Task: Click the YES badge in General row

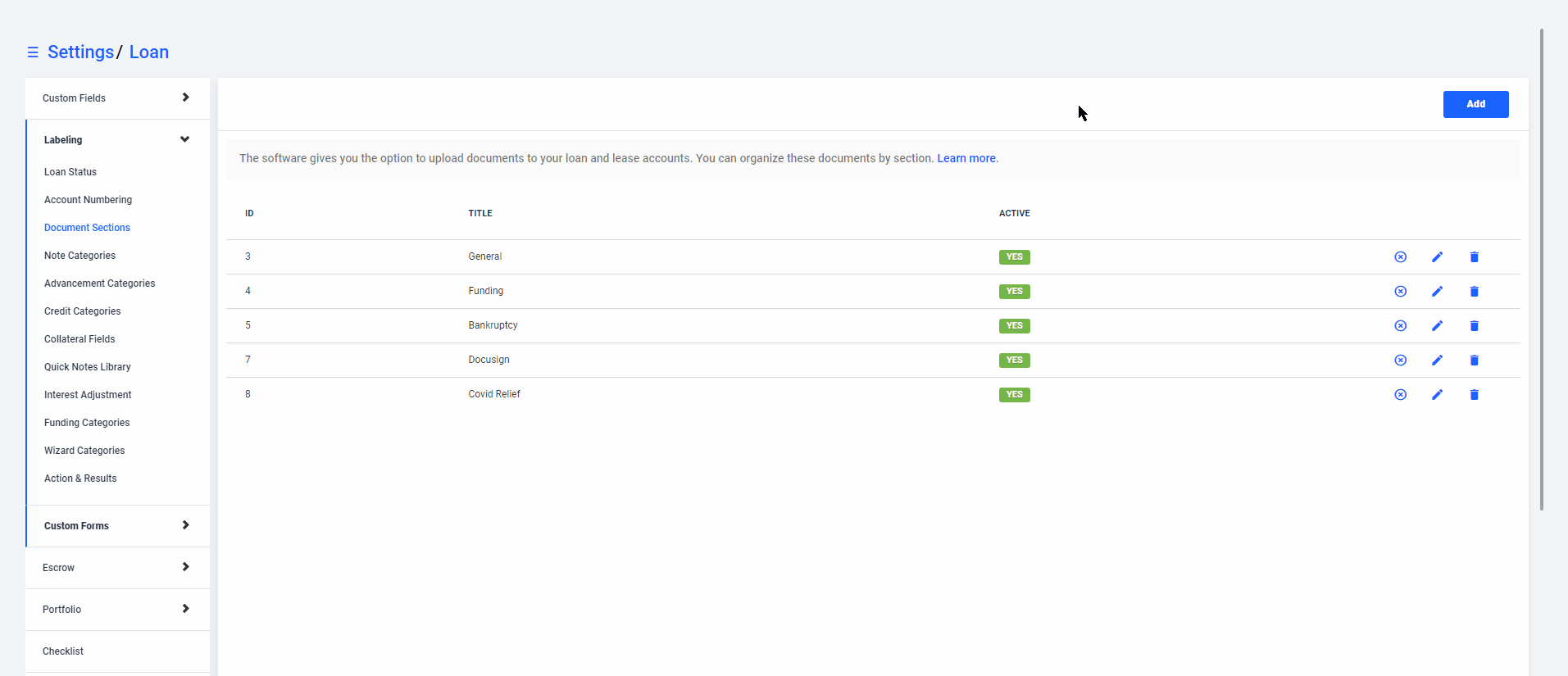Action: click(1014, 257)
